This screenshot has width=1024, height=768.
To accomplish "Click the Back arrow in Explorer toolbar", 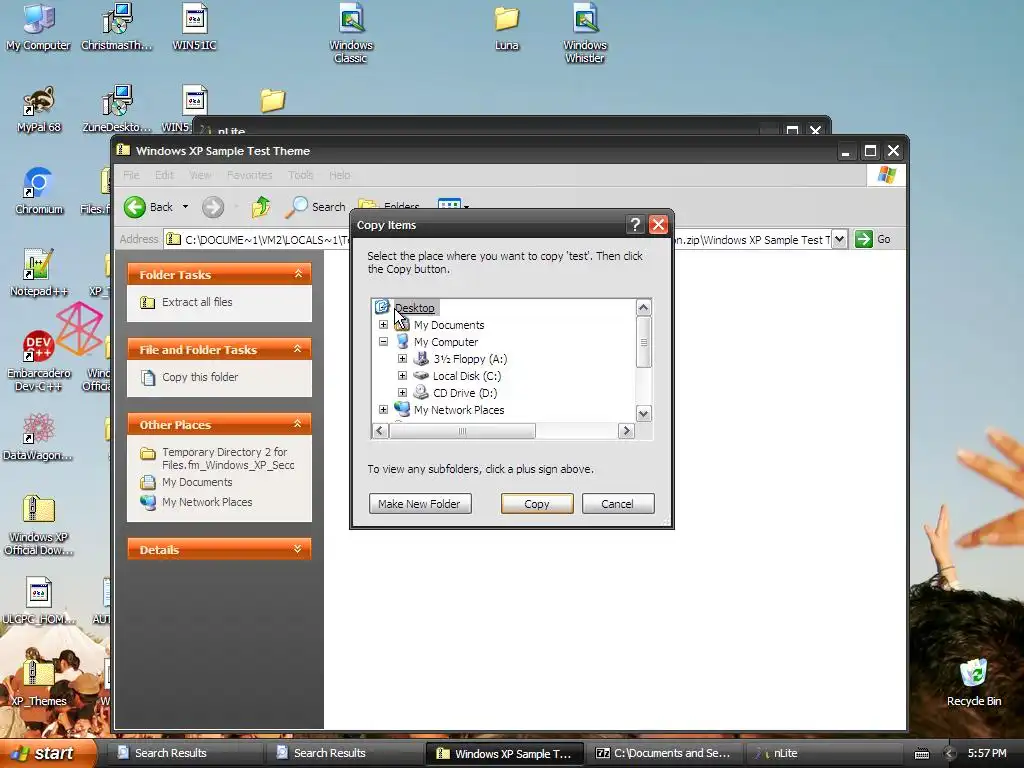I will [x=135, y=207].
